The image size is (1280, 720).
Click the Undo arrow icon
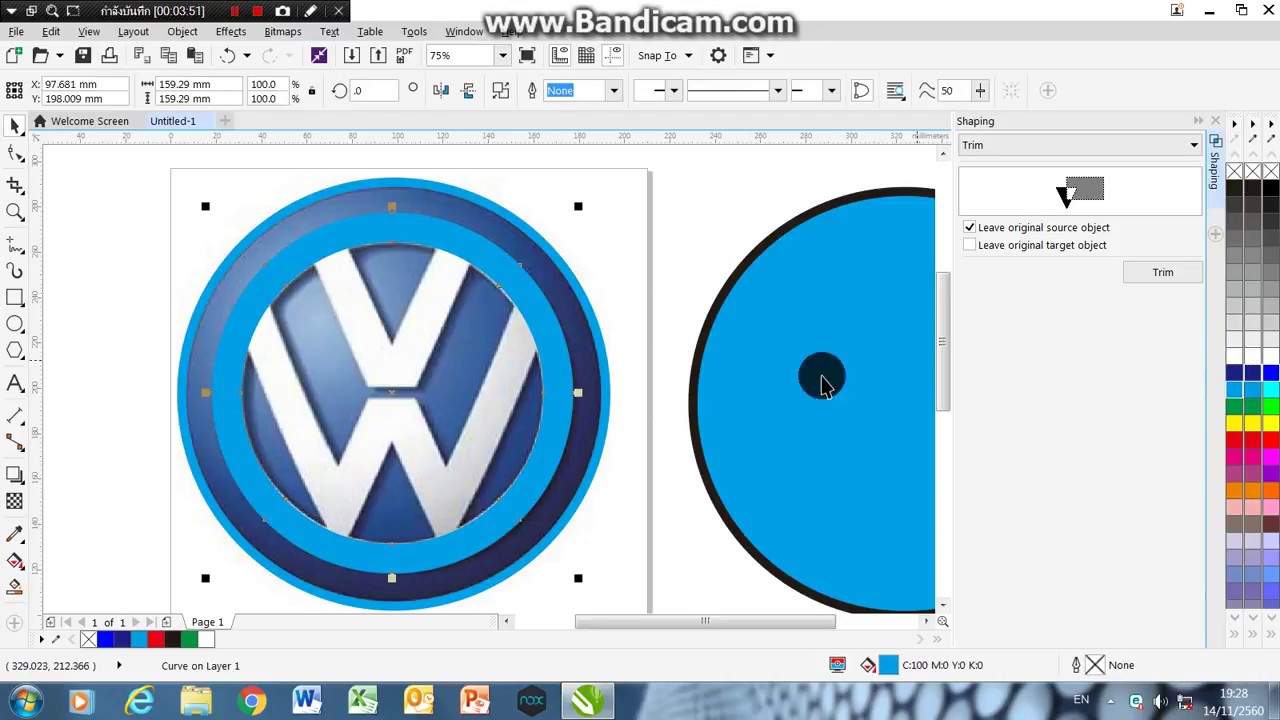click(228, 56)
